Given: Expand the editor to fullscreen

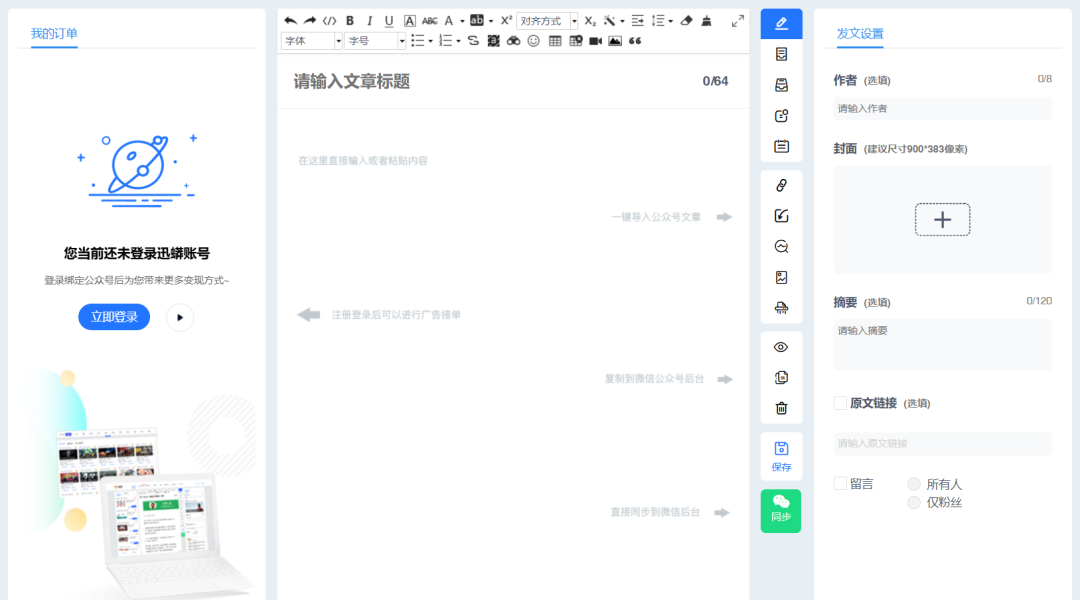Looking at the screenshot, I should click(738, 20).
